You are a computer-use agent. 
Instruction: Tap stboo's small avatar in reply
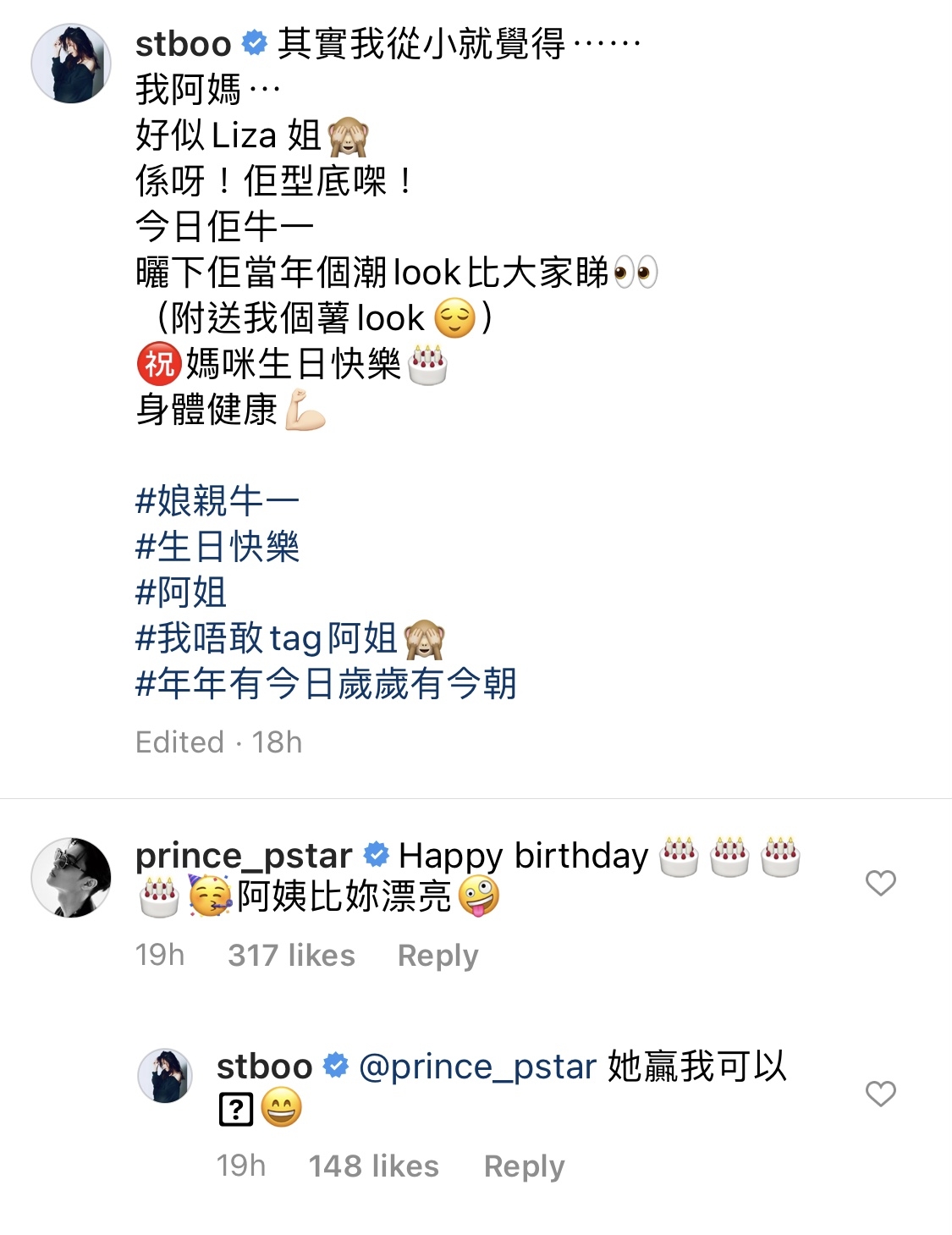[165, 1075]
